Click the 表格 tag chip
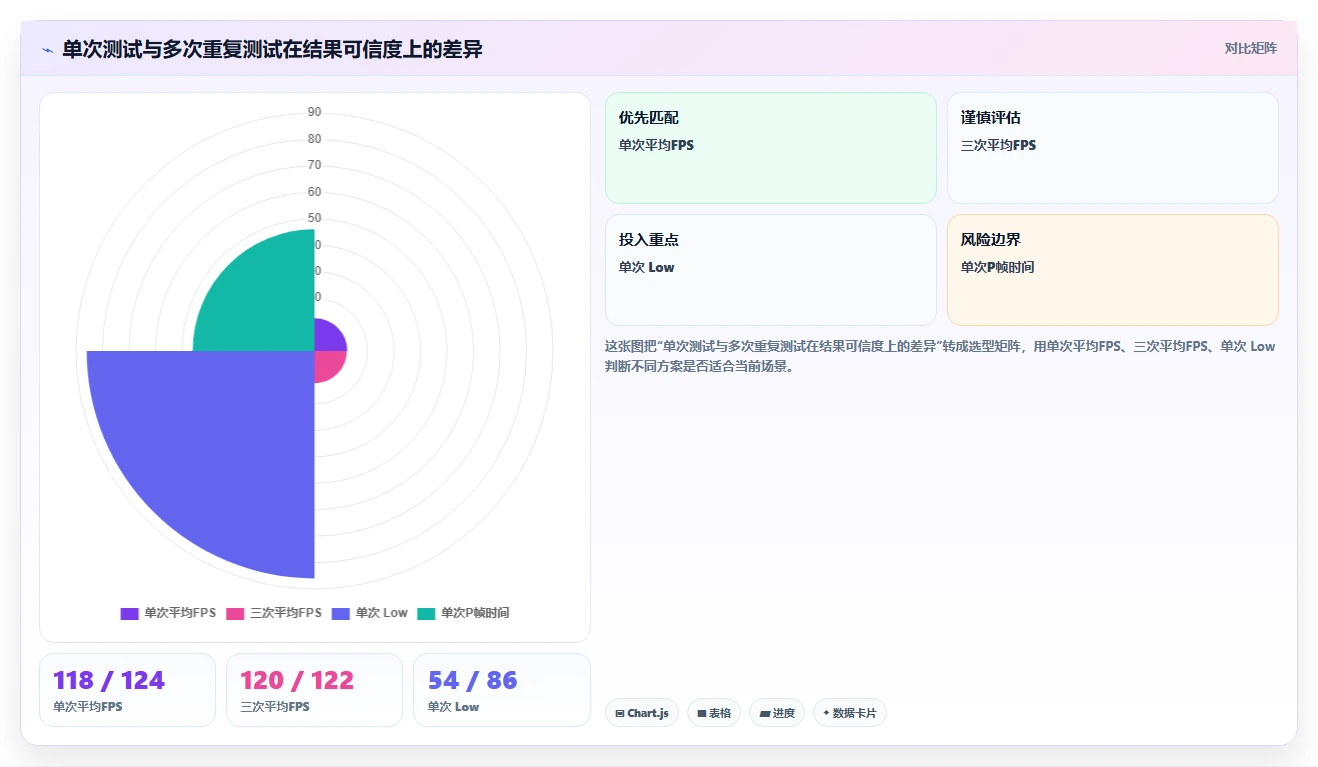The image size is (1318, 767). pos(714,713)
